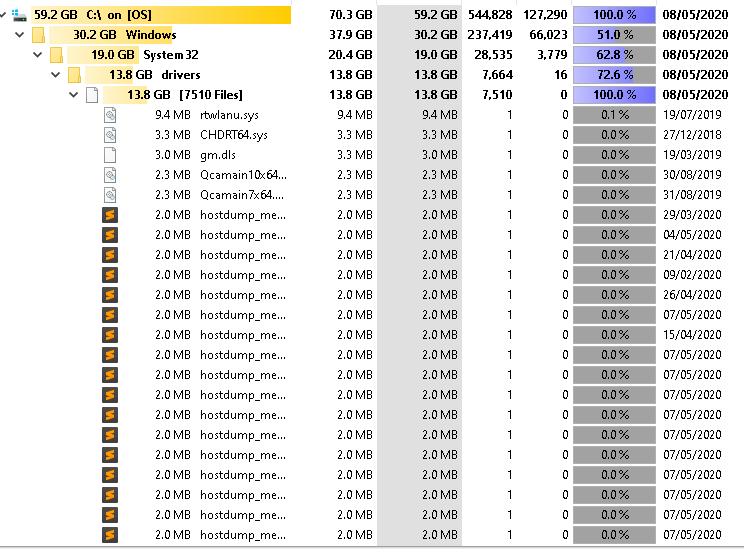Click the drivers folder icon
The height and width of the screenshot is (549, 744).
pos(74,75)
